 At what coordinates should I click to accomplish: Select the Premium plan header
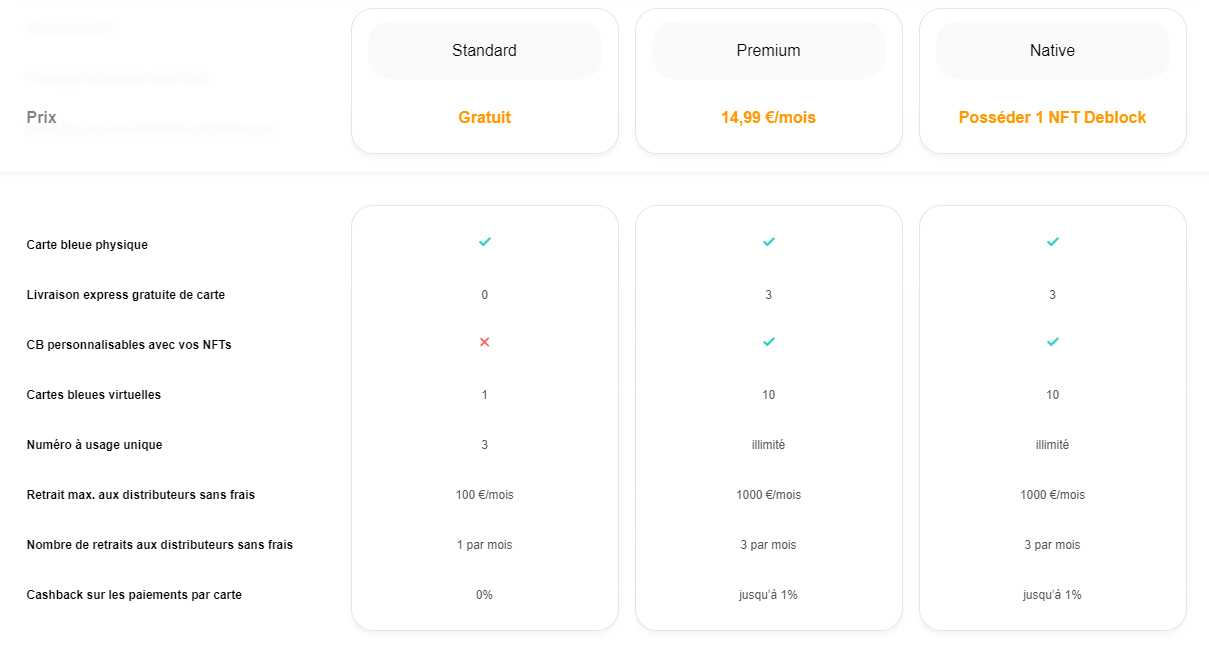tap(768, 50)
